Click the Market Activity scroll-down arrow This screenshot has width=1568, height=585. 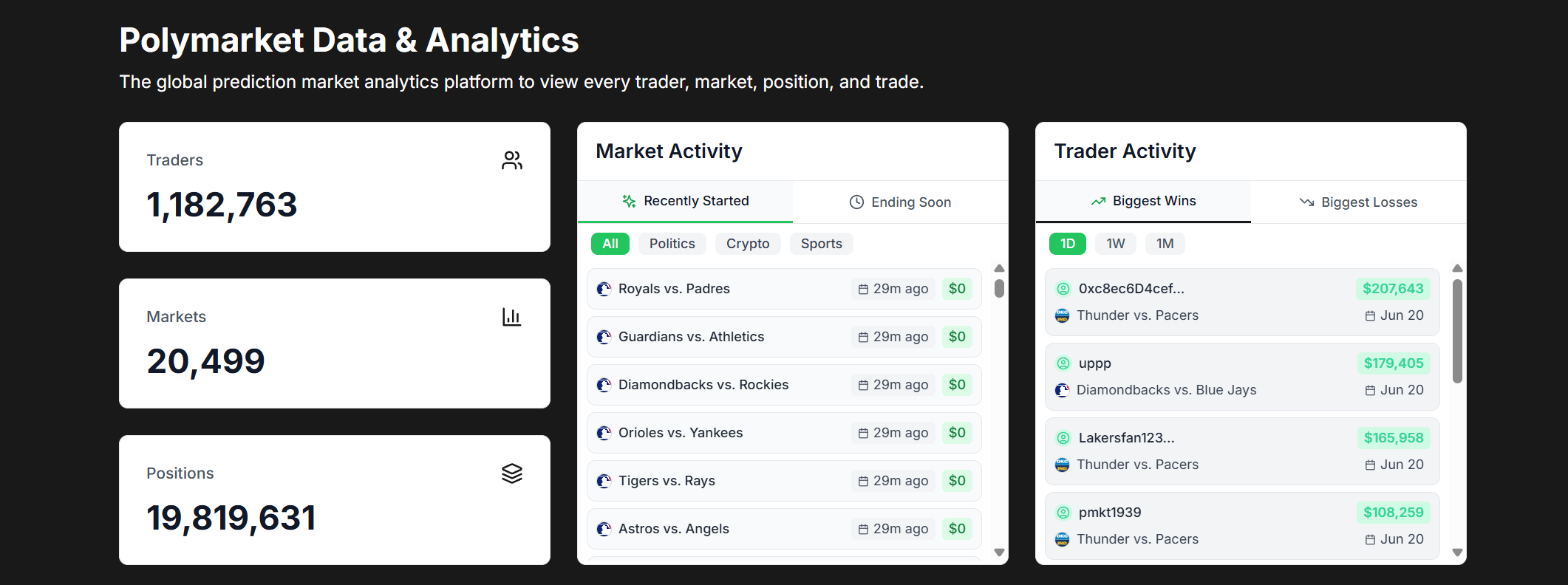pos(999,552)
